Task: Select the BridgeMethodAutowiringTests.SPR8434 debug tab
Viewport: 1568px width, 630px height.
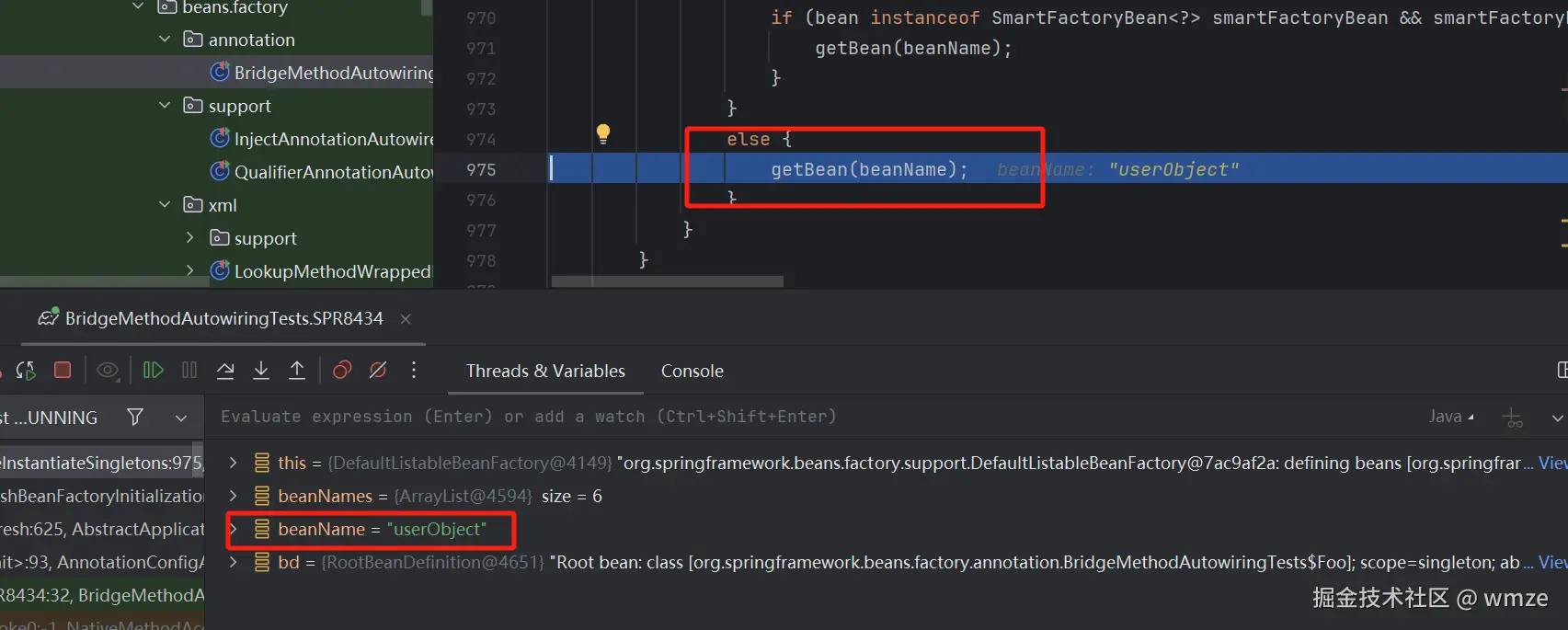Action: pyautogui.click(x=223, y=318)
